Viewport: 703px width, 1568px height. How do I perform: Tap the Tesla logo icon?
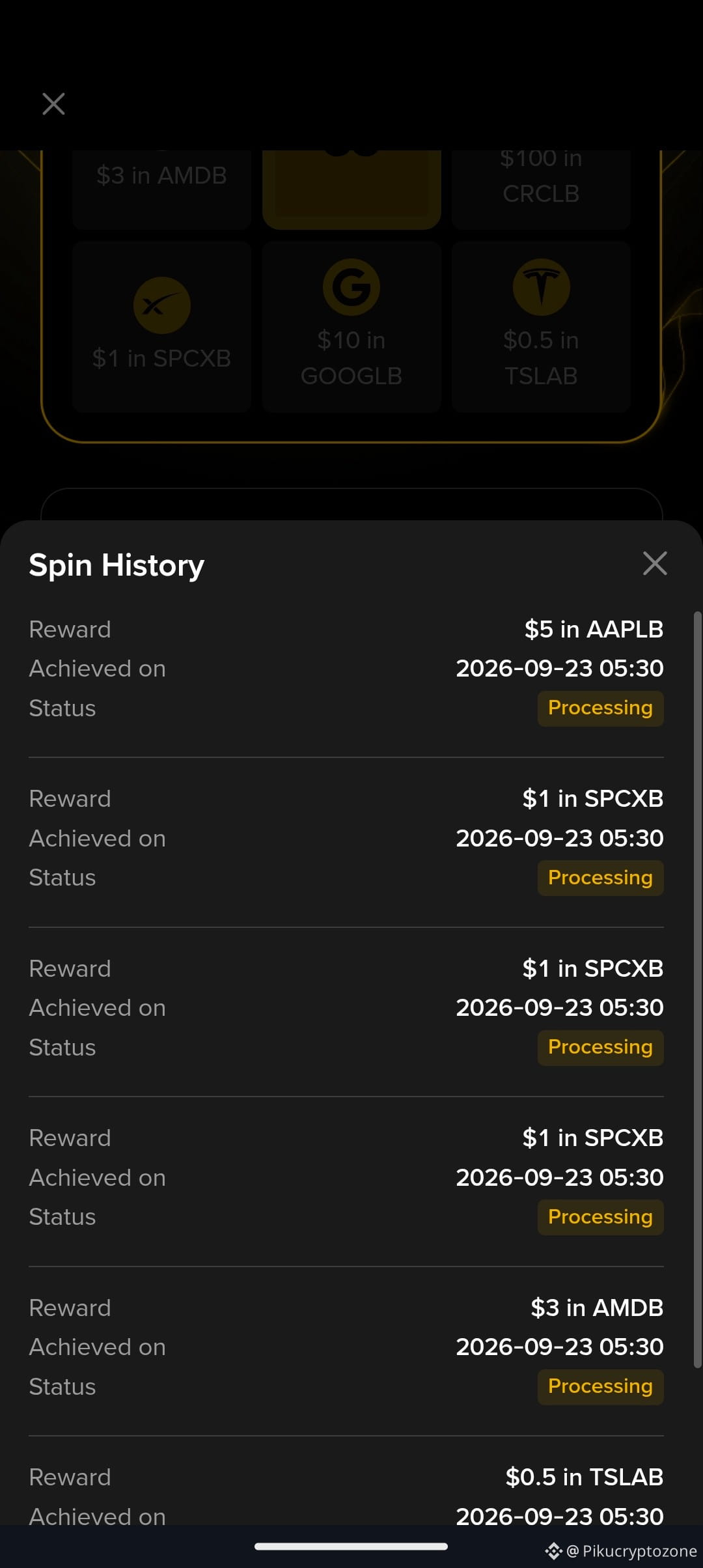(x=541, y=287)
